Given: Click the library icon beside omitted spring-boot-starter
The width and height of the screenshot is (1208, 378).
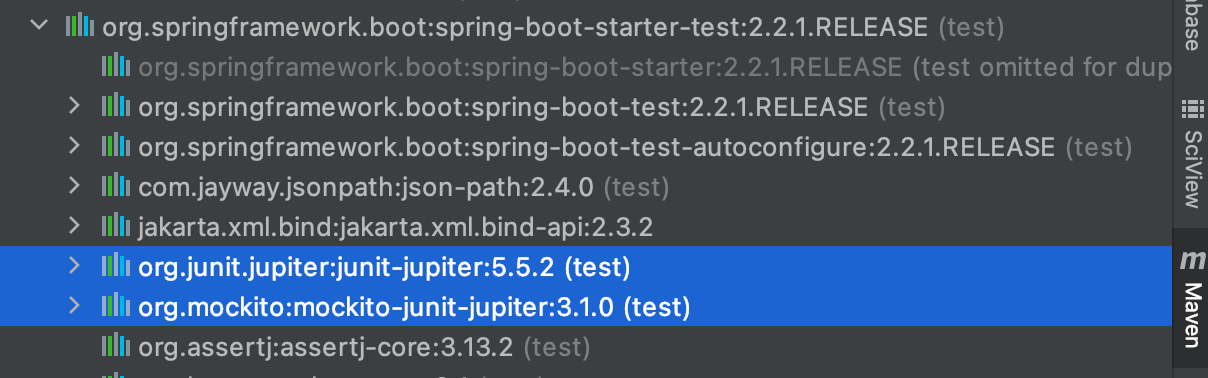Looking at the screenshot, I should (116, 66).
